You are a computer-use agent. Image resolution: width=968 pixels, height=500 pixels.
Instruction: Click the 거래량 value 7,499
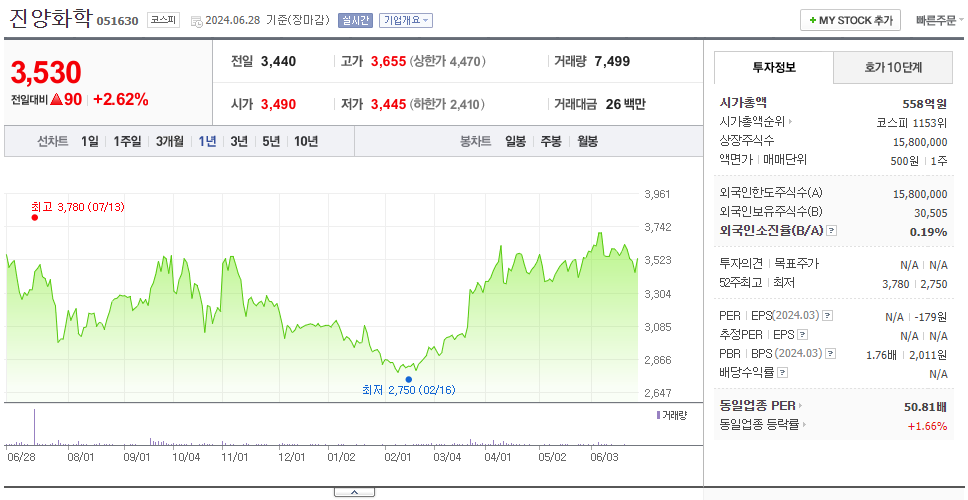click(x=612, y=61)
